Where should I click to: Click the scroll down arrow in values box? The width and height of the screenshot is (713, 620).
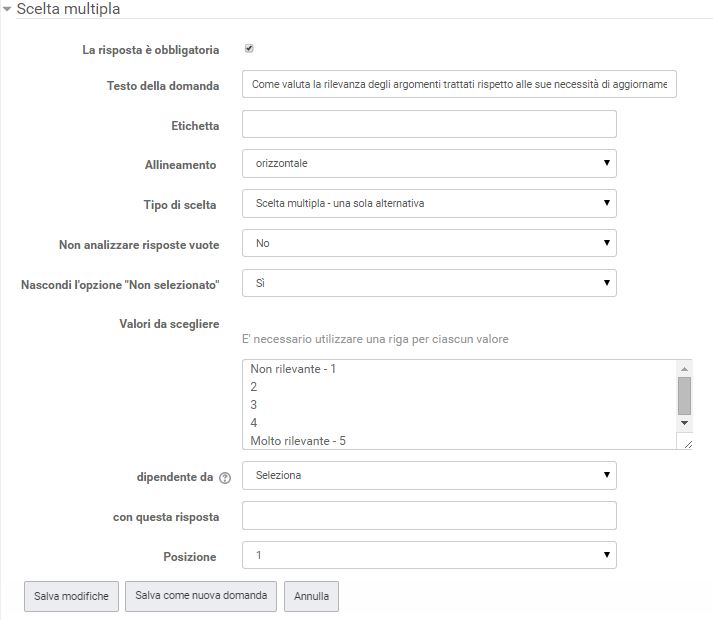[684, 423]
